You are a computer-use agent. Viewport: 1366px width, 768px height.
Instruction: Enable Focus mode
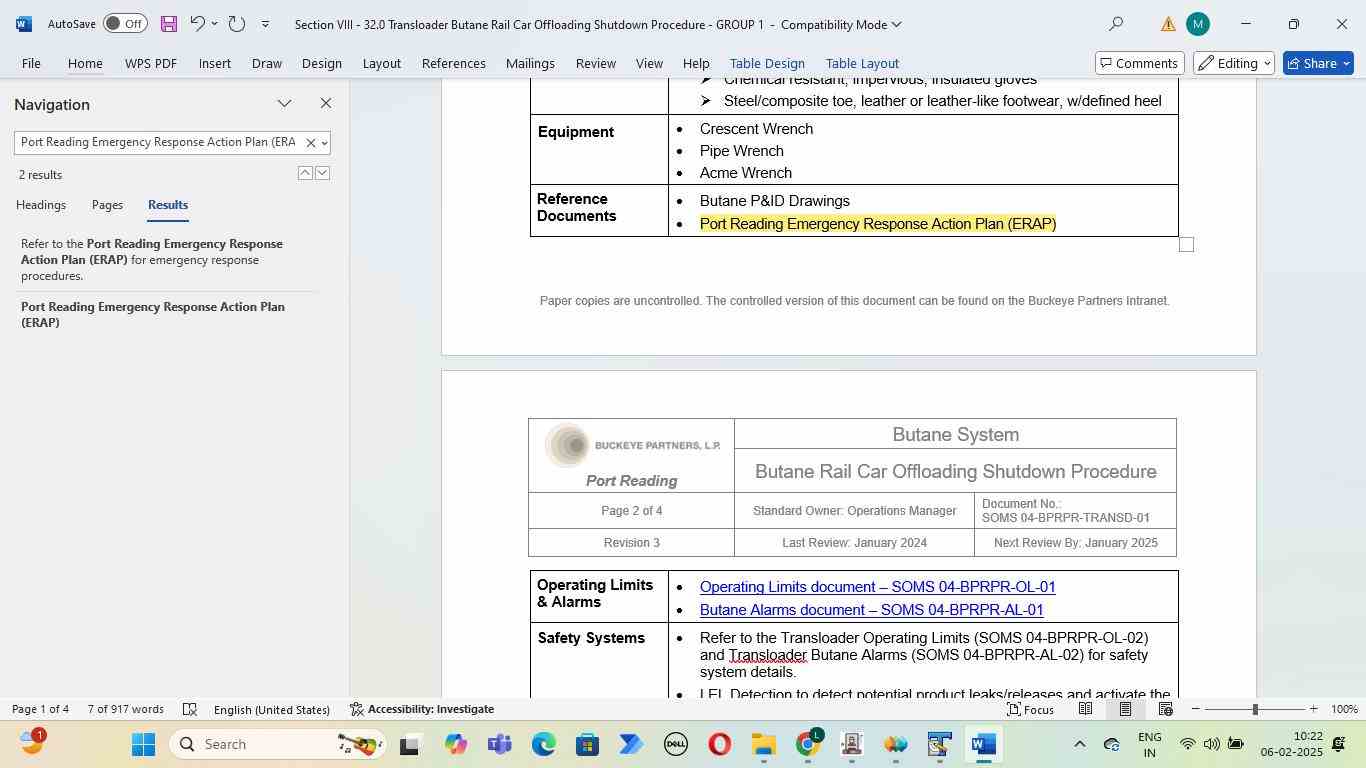1030,709
